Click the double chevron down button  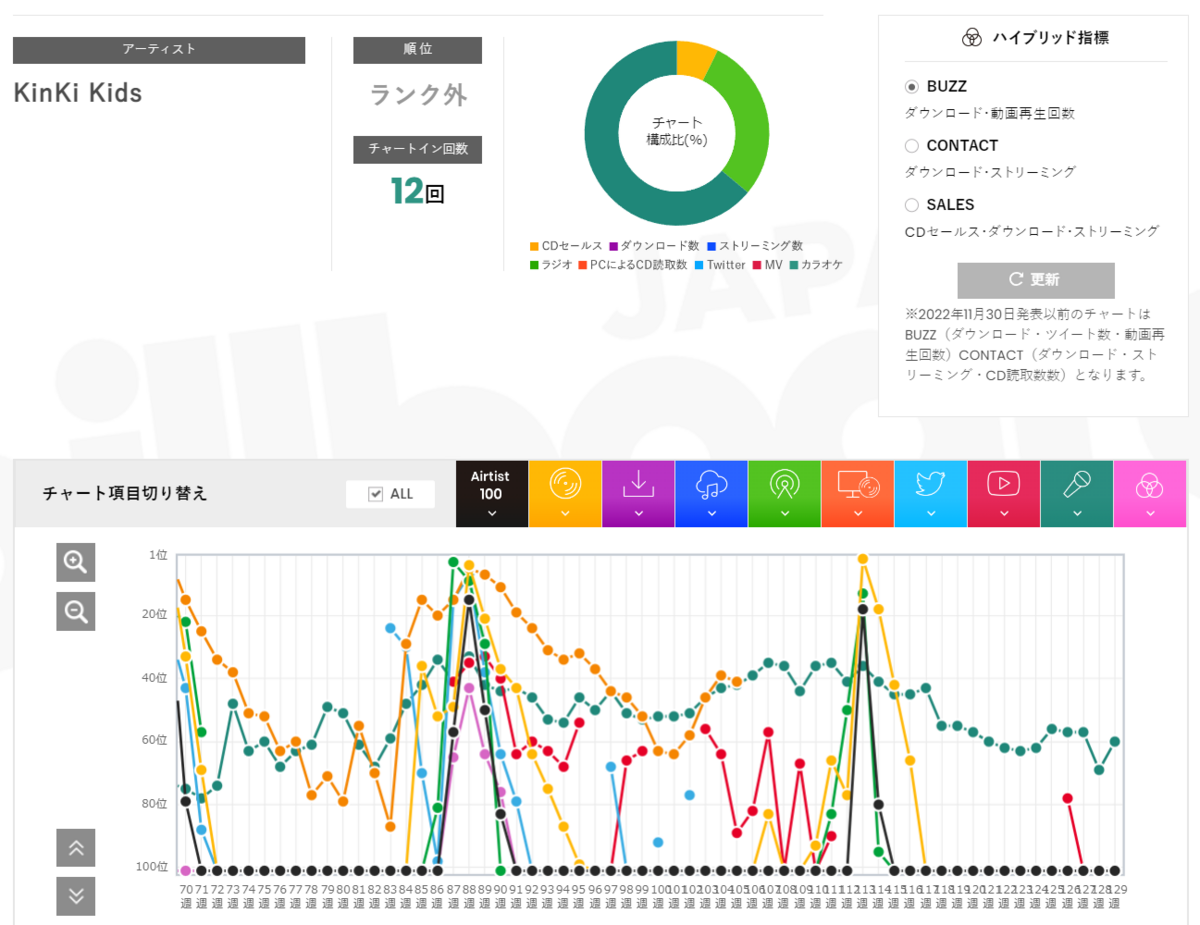click(x=76, y=896)
